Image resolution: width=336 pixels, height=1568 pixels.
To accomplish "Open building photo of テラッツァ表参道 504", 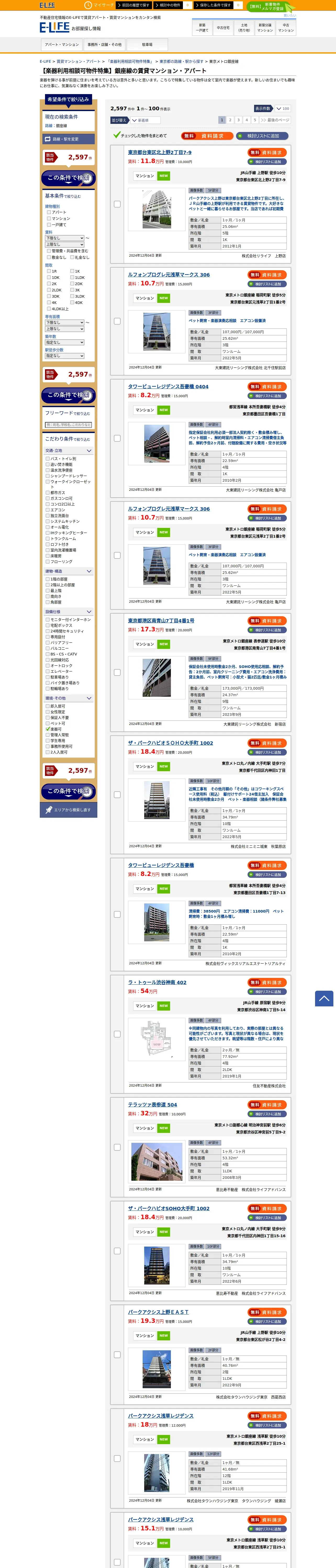I will (157, 1161).
